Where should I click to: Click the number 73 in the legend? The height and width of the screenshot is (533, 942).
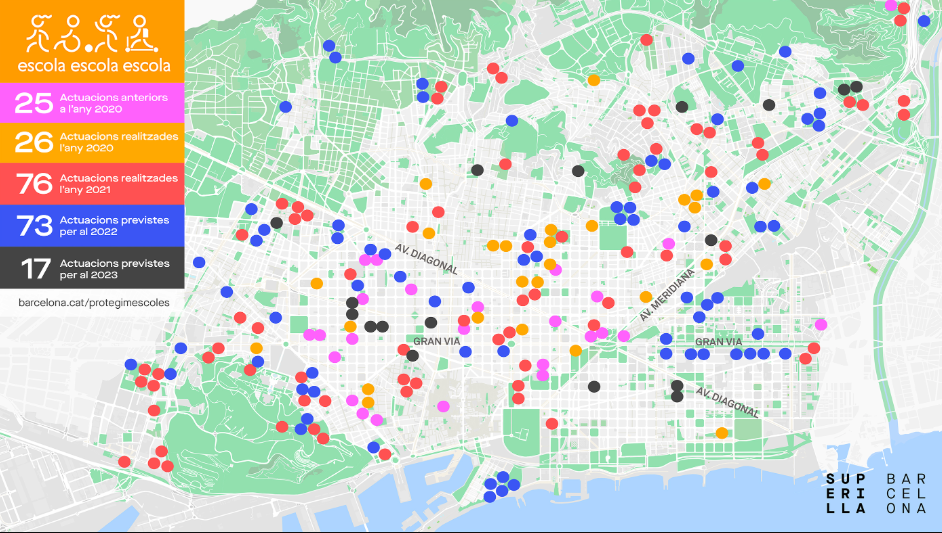(x=35, y=225)
